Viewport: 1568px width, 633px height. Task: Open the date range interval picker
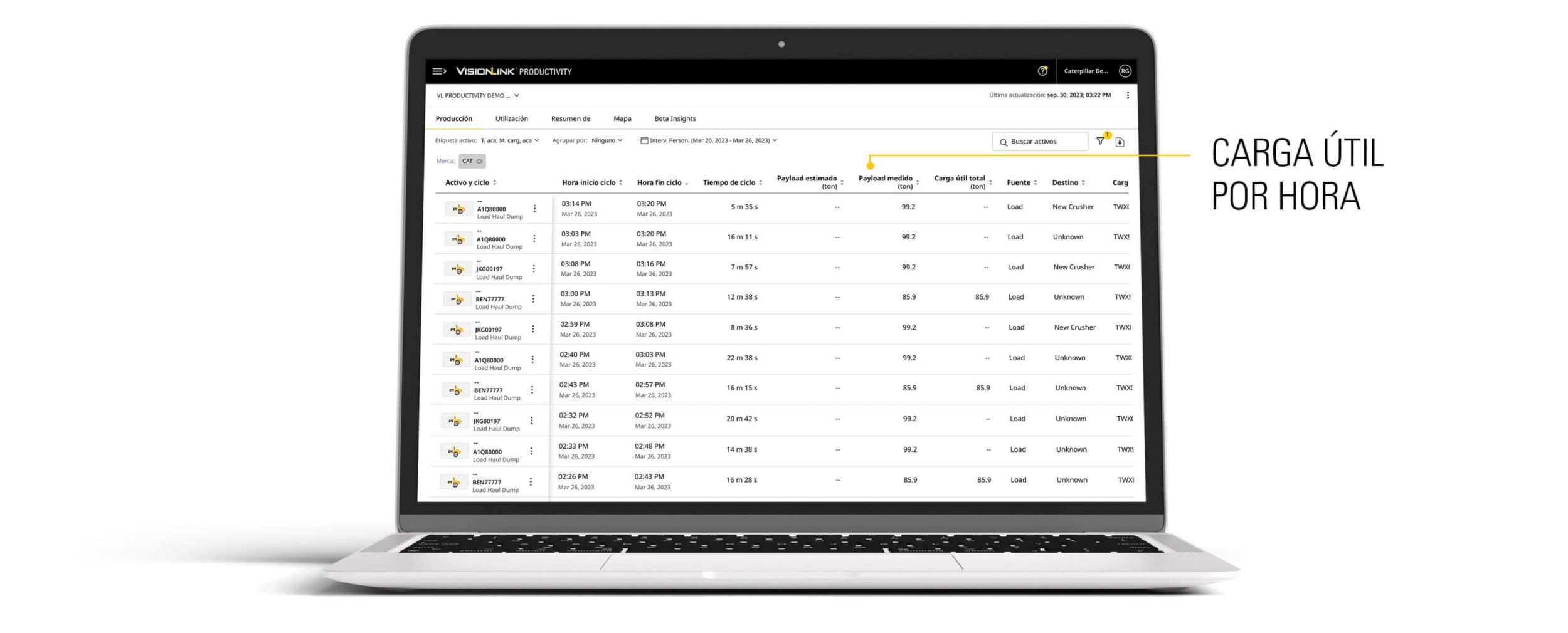tap(709, 140)
